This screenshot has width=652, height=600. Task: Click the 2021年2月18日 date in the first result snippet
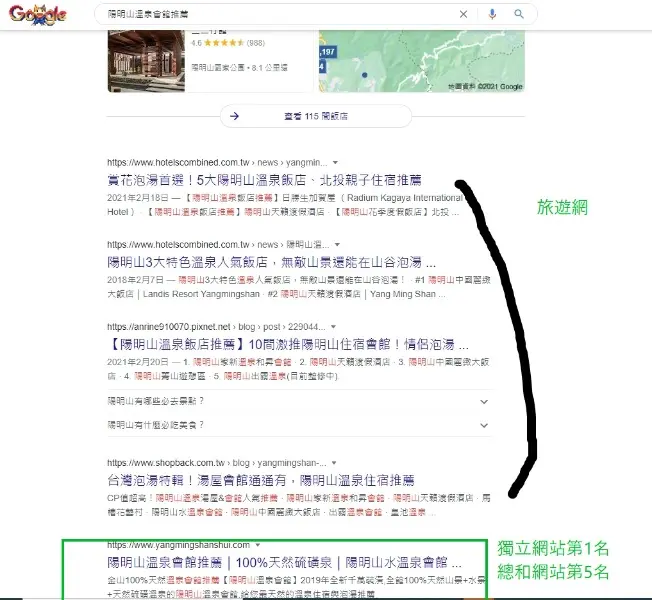click(x=138, y=198)
